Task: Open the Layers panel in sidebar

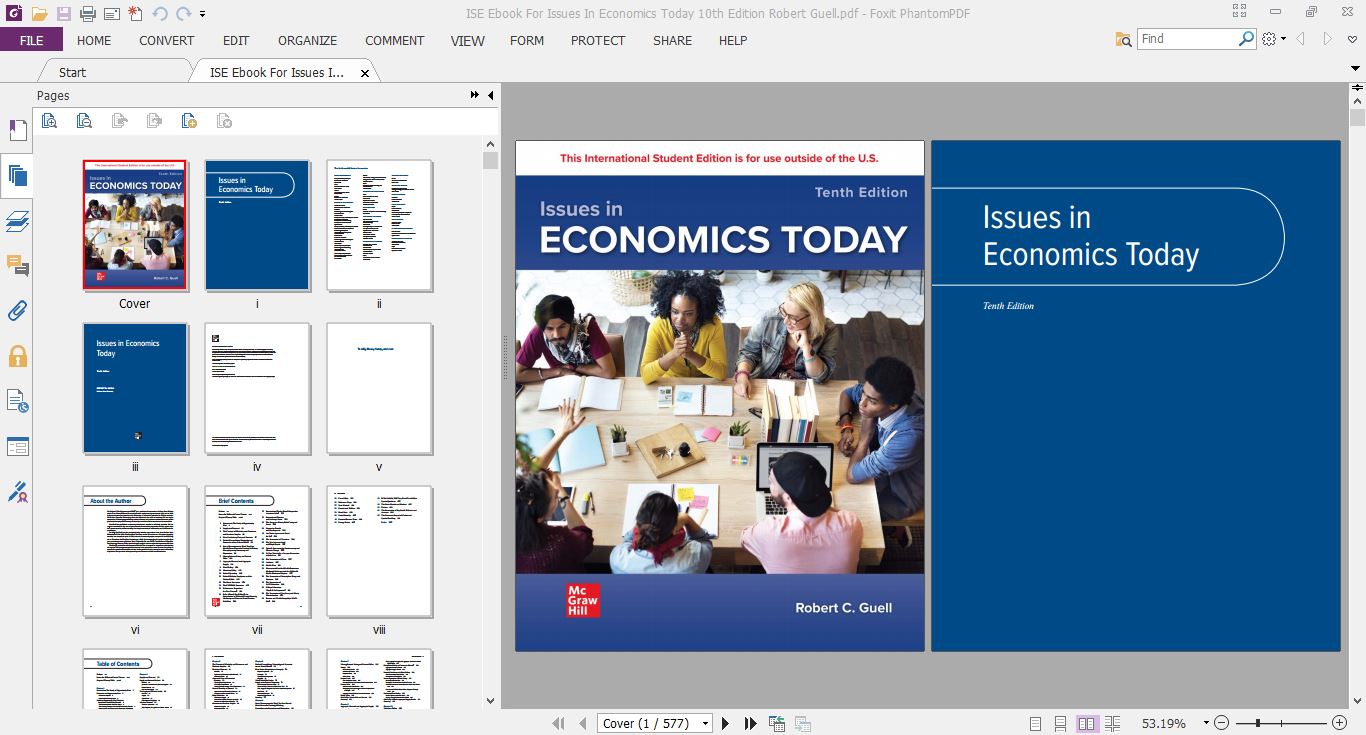Action: click(x=17, y=221)
